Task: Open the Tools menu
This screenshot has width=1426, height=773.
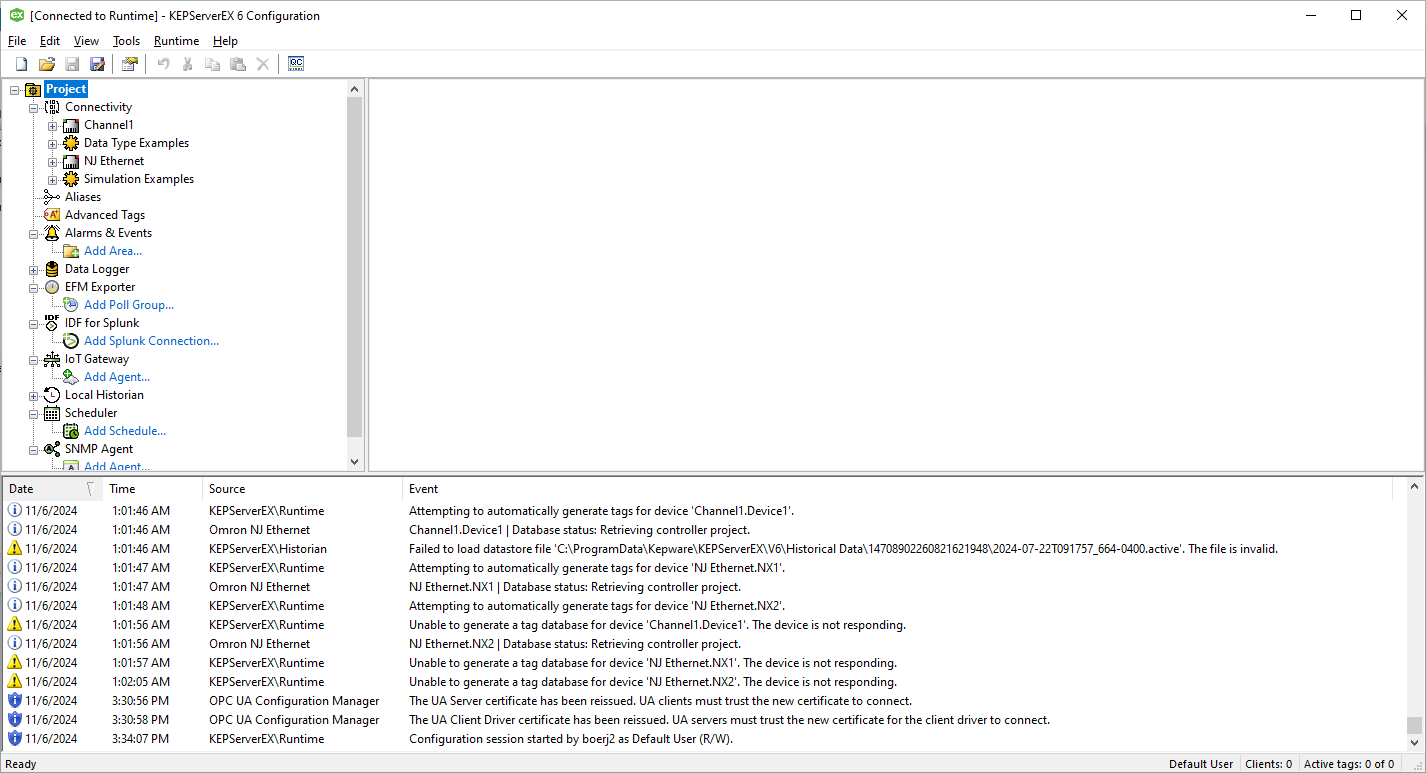Action: 126,41
